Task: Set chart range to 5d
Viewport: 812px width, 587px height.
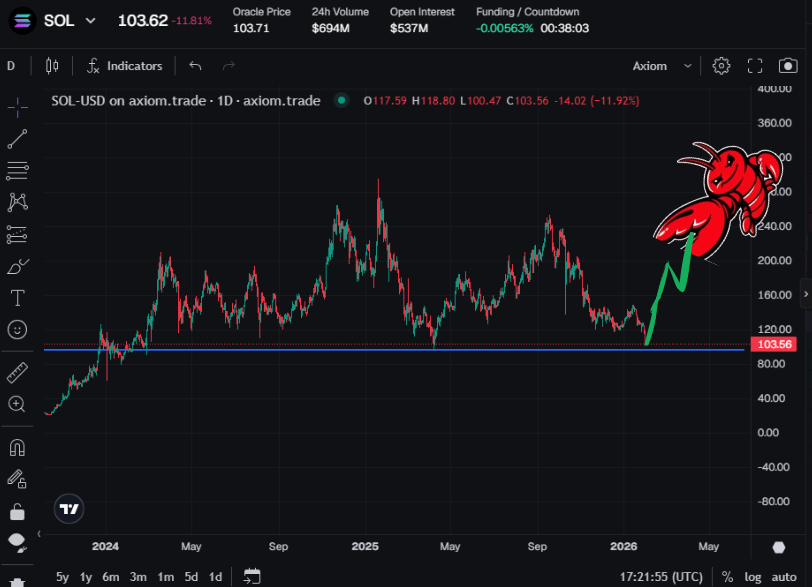Action: click(x=192, y=577)
